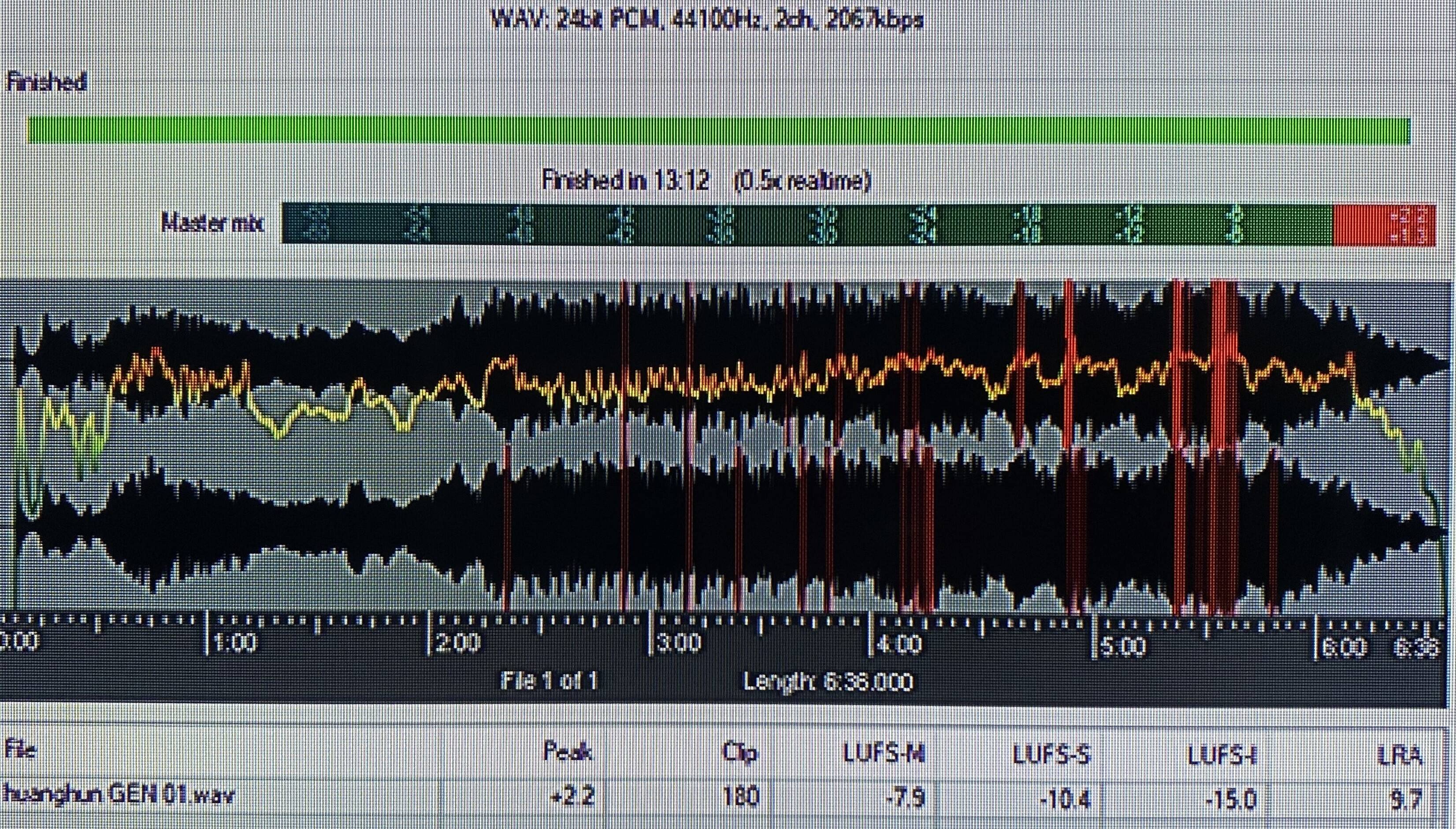Click the Length 6:38.000 label below the waveform
The width and height of the screenshot is (1456, 829).
828,681
